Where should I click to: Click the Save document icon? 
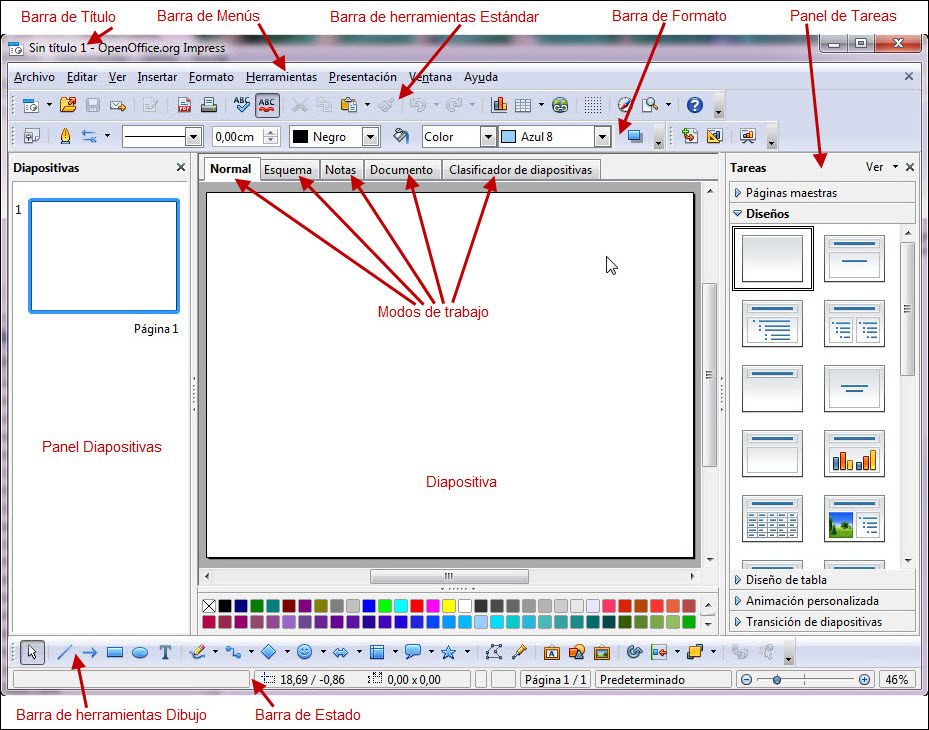point(92,105)
